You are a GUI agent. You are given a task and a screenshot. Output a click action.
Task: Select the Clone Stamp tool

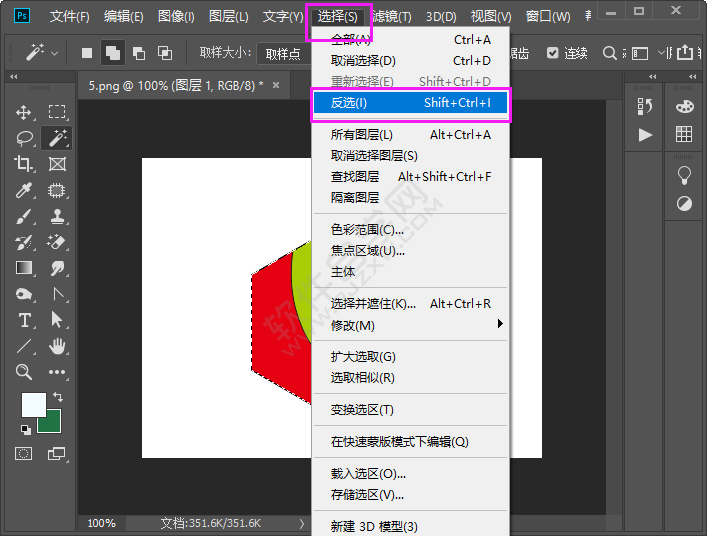[57, 216]
